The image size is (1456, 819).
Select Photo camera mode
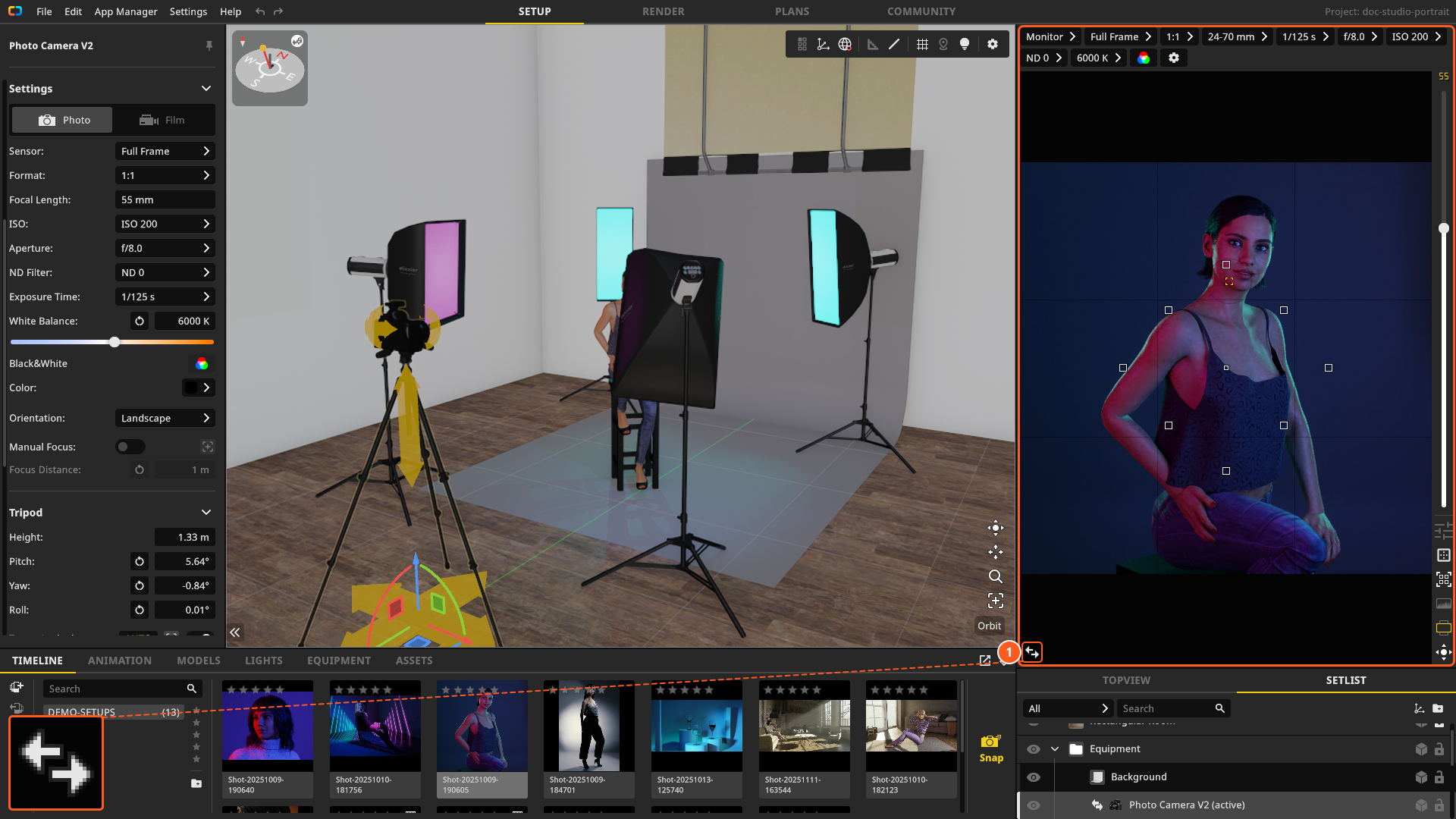[x=63, y=121]
